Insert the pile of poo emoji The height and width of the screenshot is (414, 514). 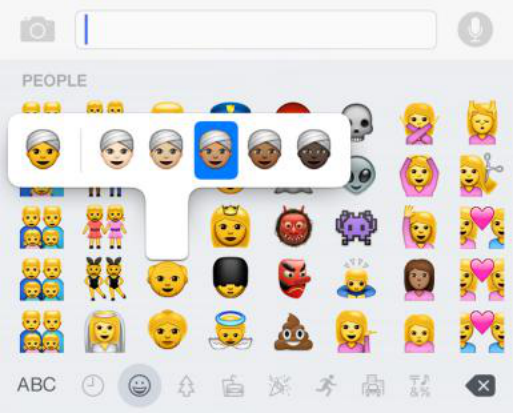tap(293, 332)
